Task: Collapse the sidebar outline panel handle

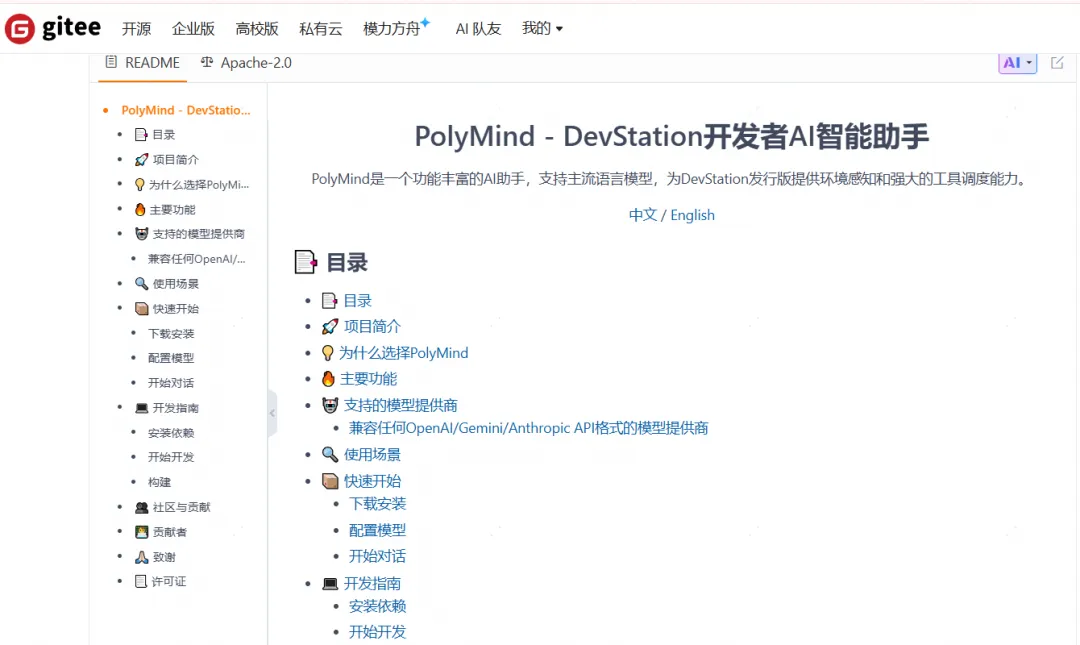Action: pyautogui.click(x=272, y=414)
